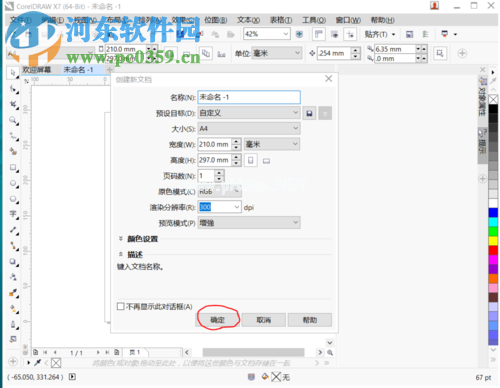Open the 渲染分辨率 dropdown arrow
The height and width of the screenshot is (388, 500).
point(237,207)
